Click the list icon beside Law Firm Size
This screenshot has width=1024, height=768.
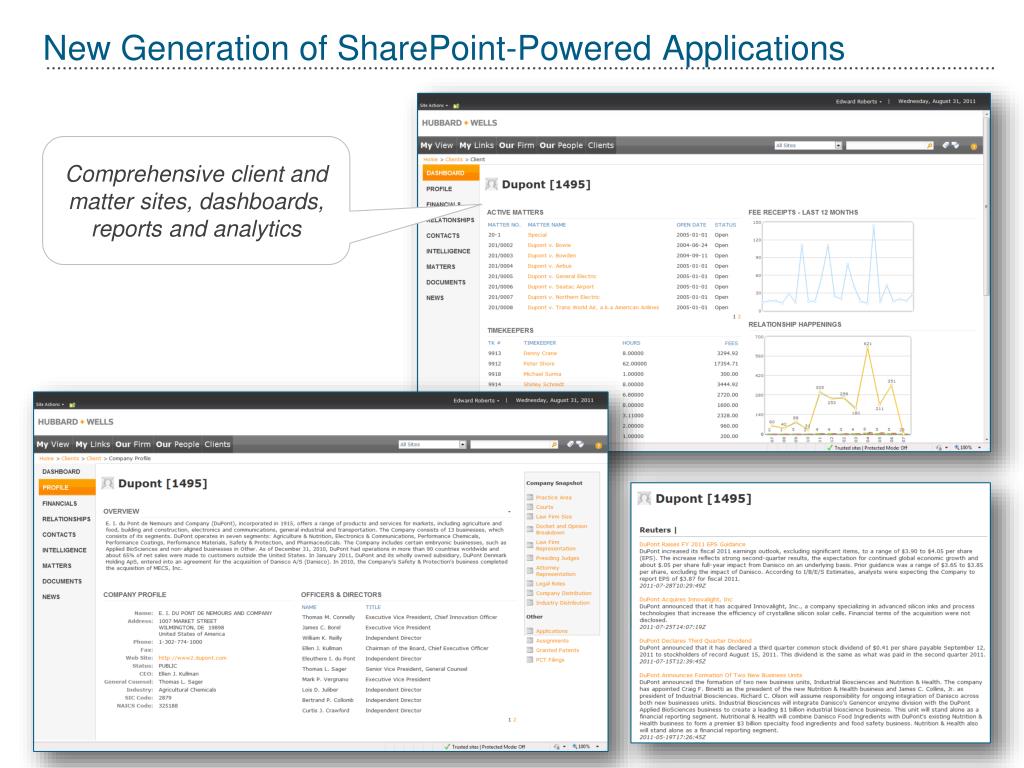click(530, 517)
